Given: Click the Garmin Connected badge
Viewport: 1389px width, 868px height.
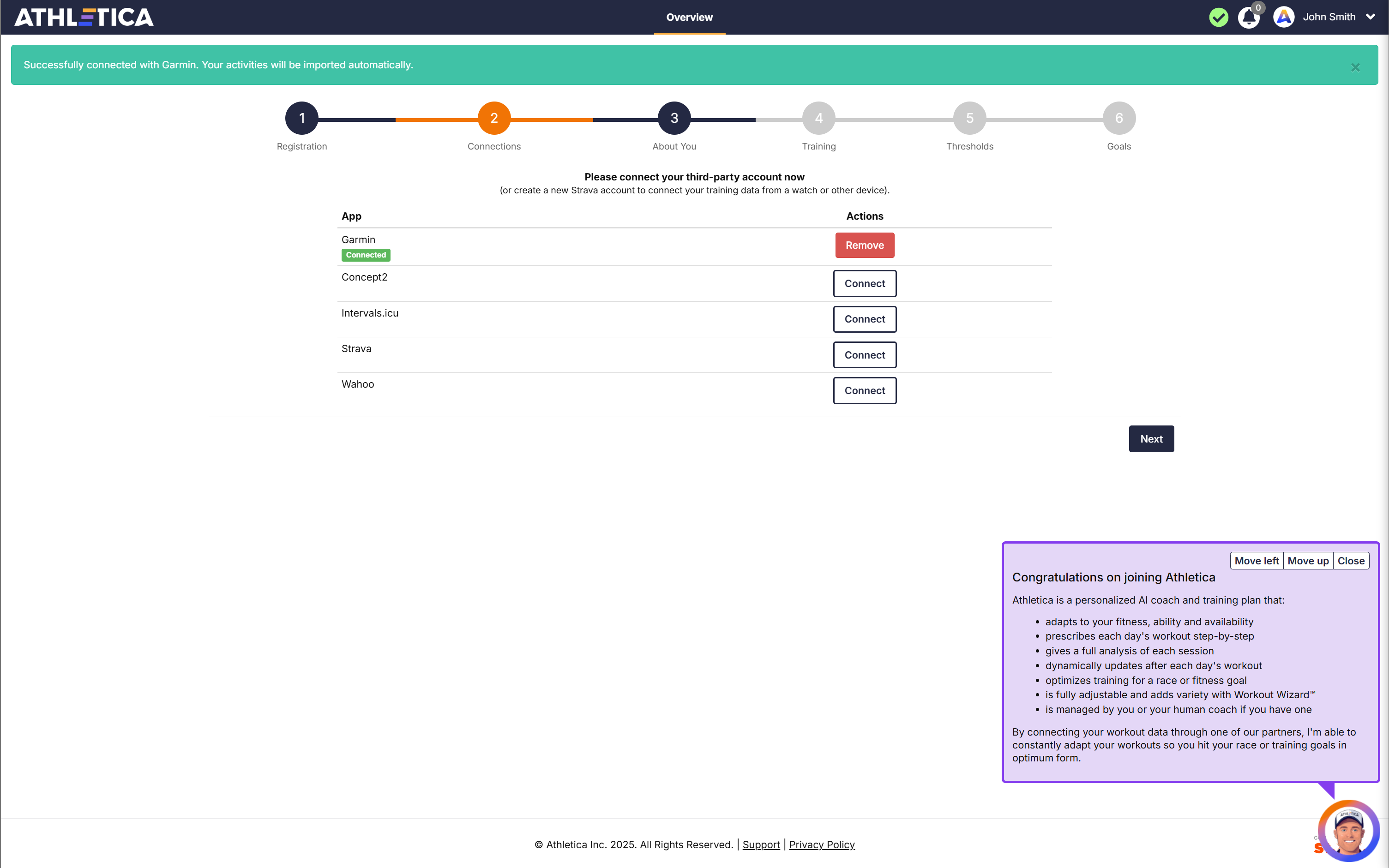Looking at the screenshot, I should point(366,255).
